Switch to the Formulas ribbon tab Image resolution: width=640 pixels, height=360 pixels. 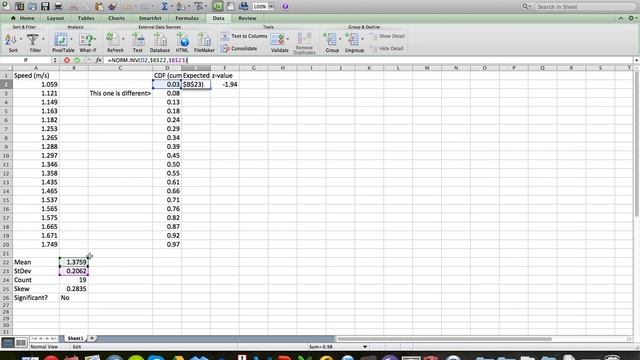tap(187, 18)
